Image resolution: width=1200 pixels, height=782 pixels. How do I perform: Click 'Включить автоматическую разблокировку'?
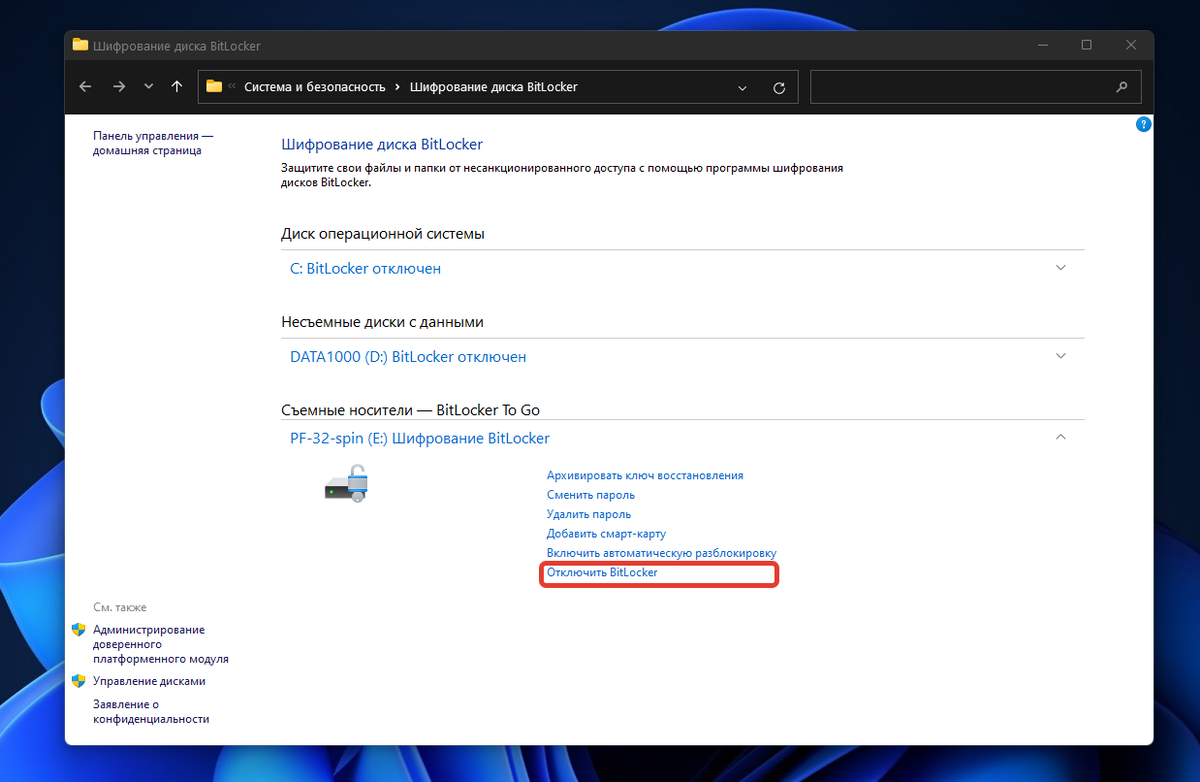[x=662, y=553]
